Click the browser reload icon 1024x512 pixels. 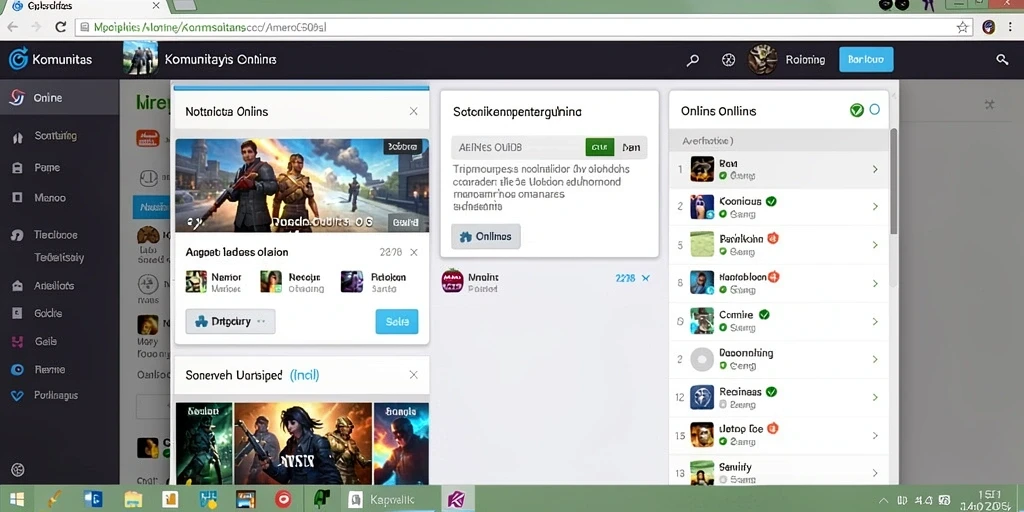[60, 27]
